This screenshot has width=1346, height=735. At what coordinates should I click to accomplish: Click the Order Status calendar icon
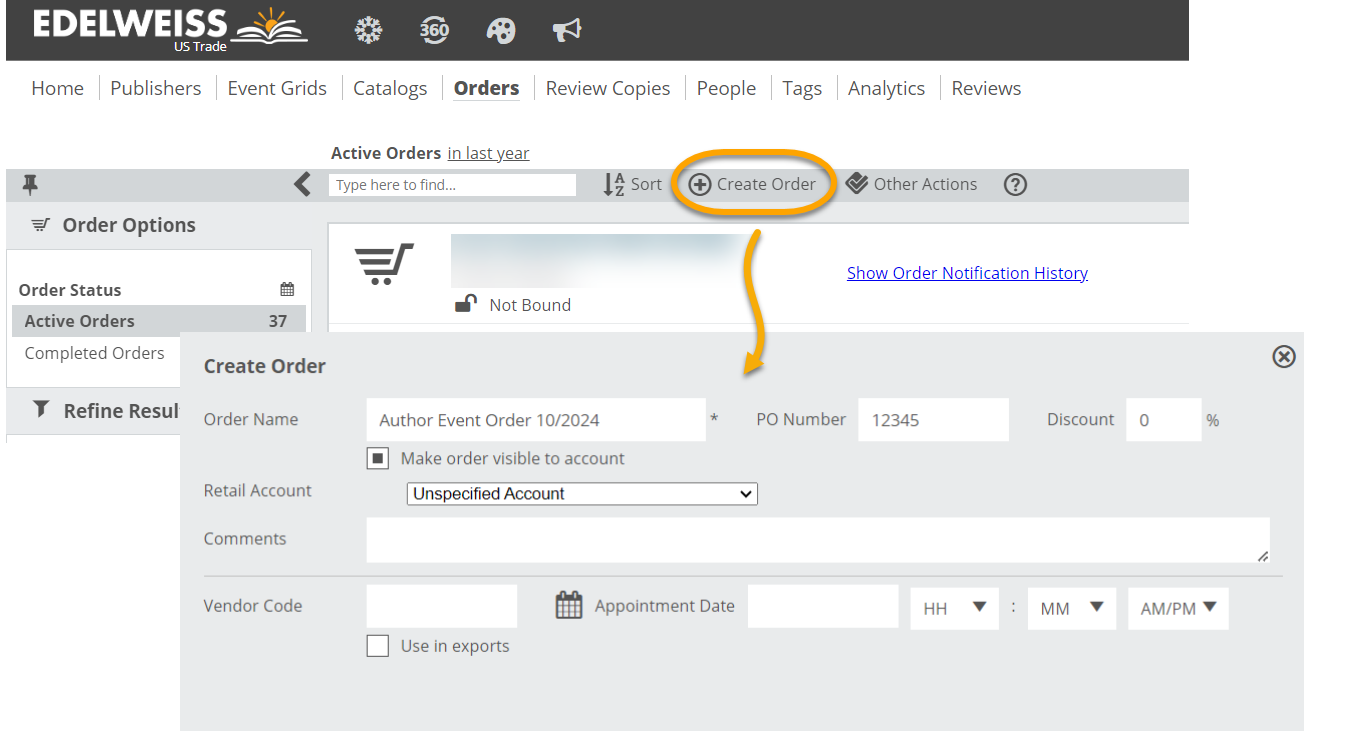(x=287, y=290)
